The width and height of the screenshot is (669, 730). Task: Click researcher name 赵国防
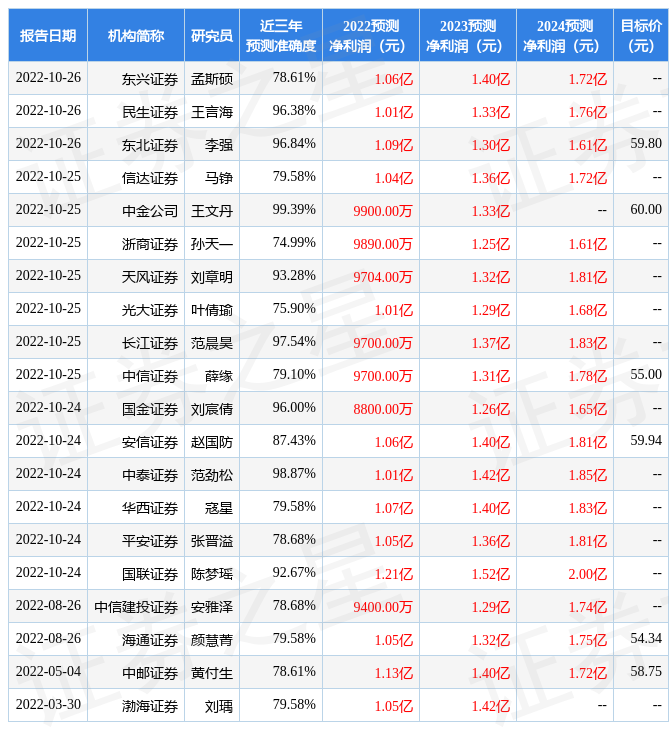pyautogui.click(x=212, y=442)
